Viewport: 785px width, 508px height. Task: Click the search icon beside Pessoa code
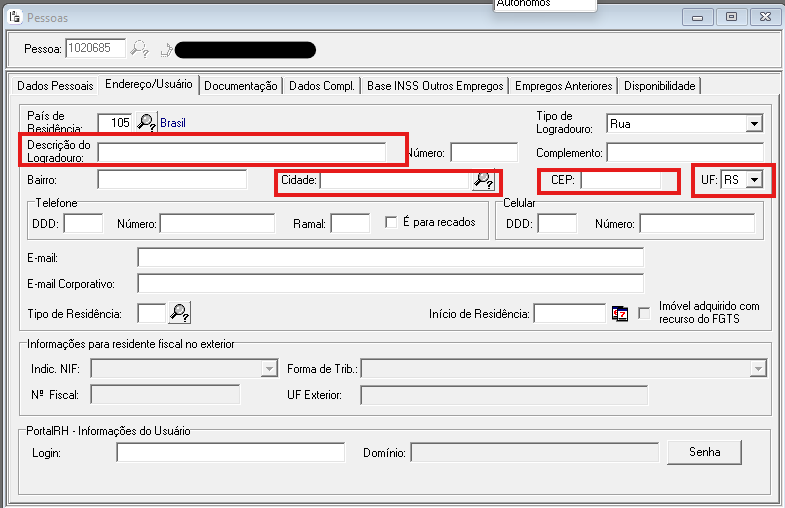(x=140, y=48)
